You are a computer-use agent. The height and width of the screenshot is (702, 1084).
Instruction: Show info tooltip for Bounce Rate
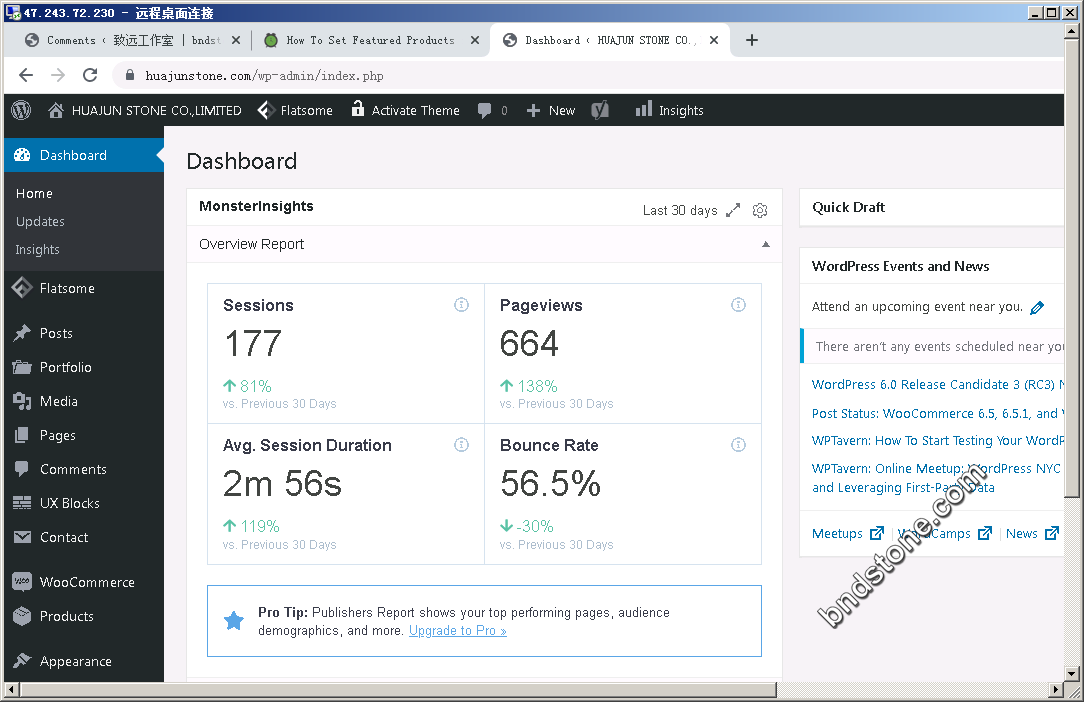click(738, 445)
